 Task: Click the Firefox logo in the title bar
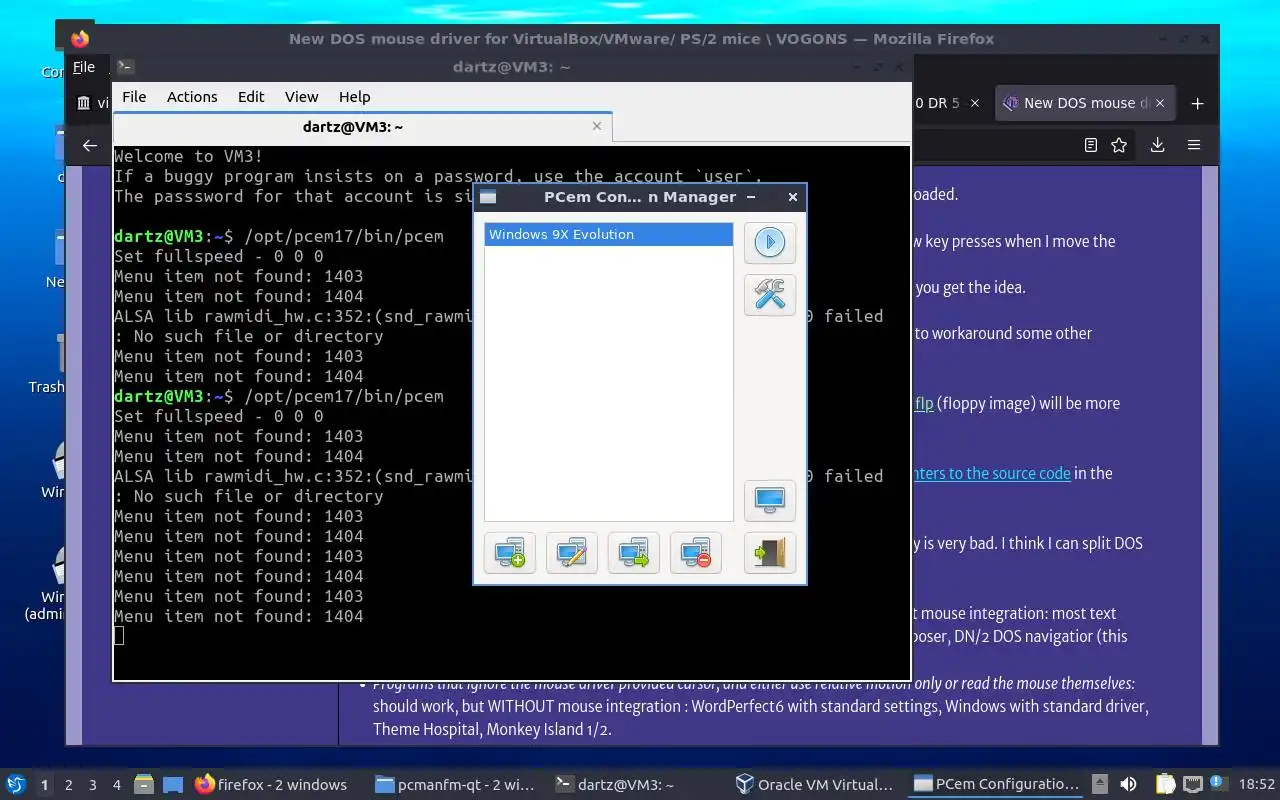coord(80,39)
